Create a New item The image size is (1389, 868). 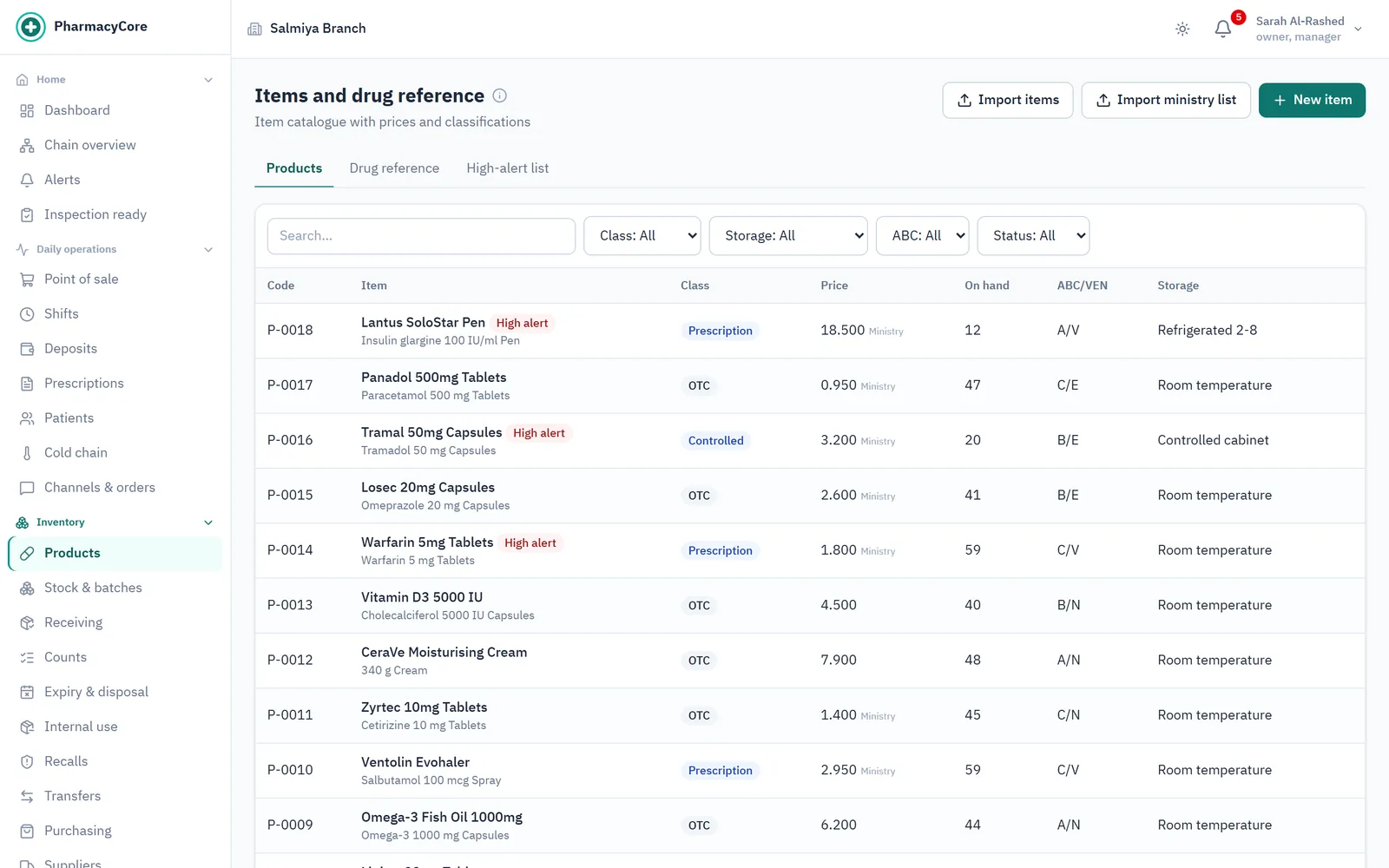tap(1312, 100)
